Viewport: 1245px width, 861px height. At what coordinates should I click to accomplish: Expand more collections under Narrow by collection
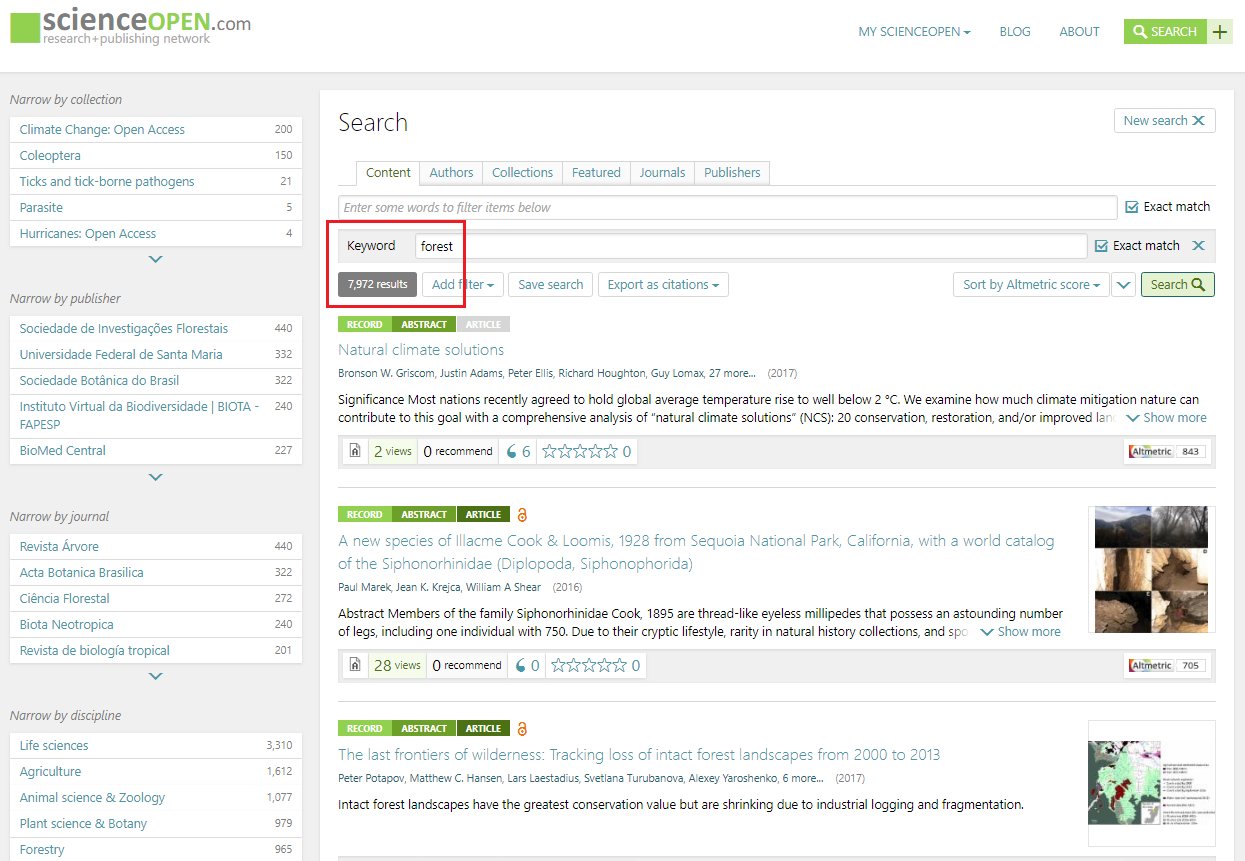click(155, 259)
